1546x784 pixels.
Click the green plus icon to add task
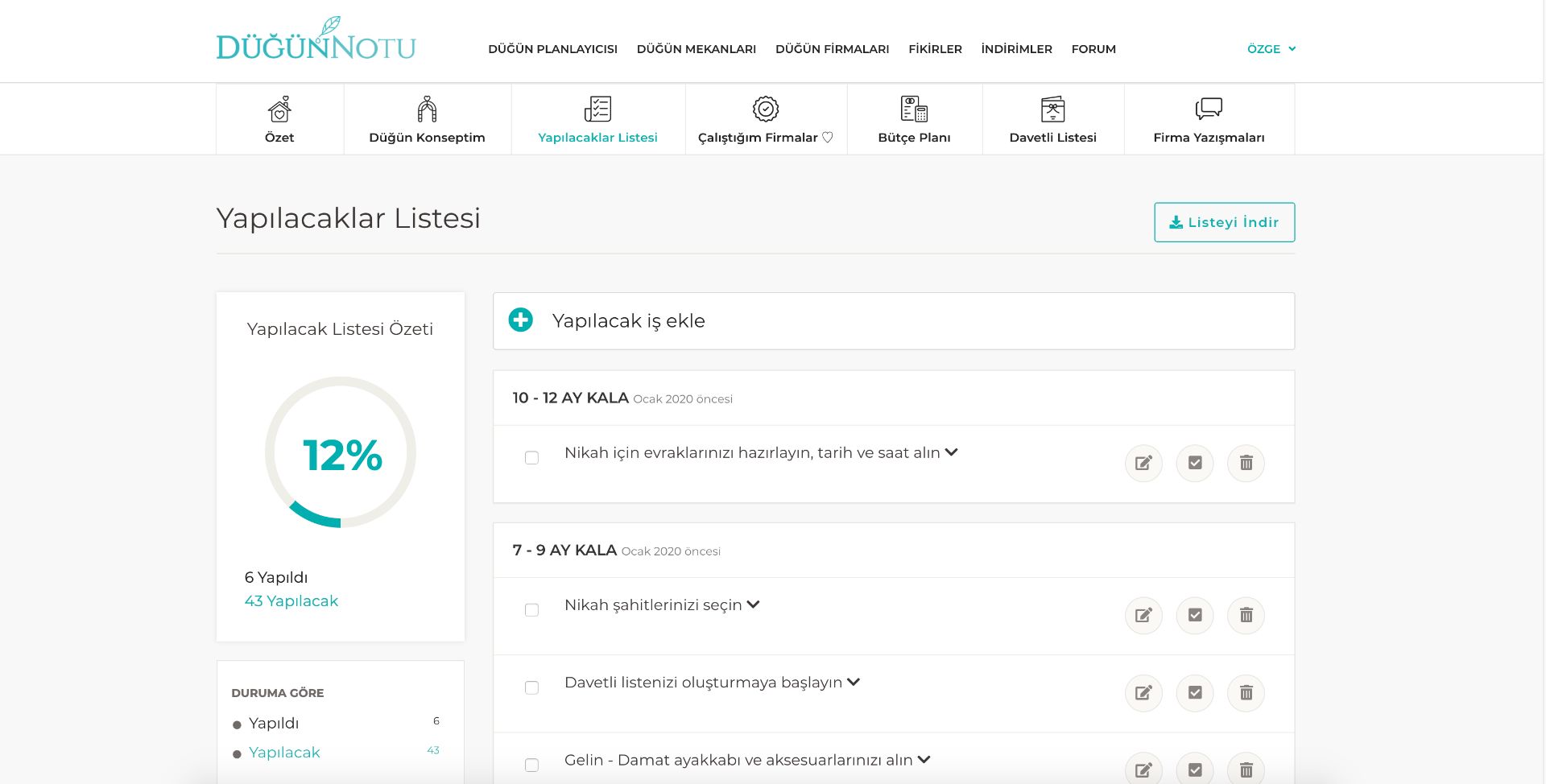(521, 320)
